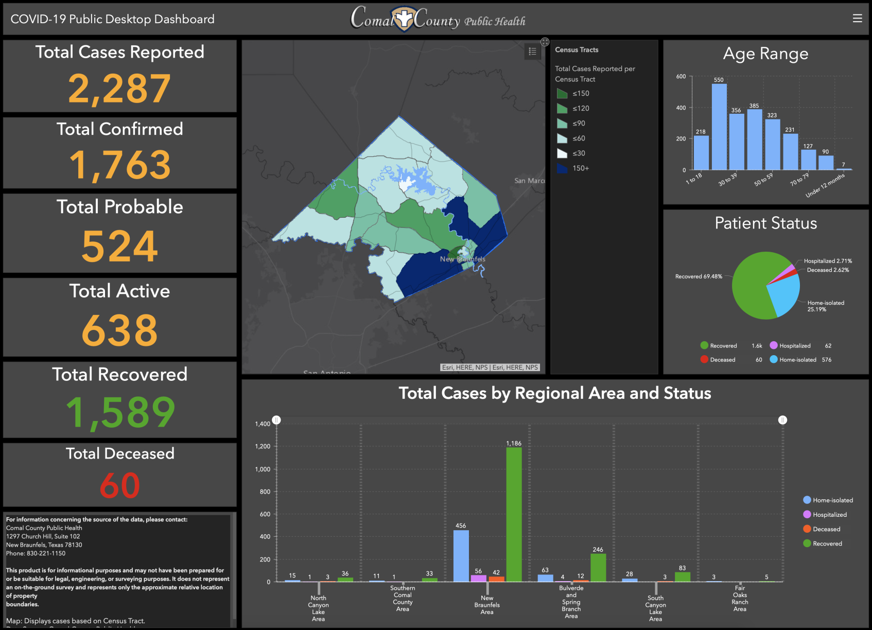Viewport: 872px width, 630px height.
Task: Toggle Home-isolated series in bar chart legend
Action: (x=828, y=500)
